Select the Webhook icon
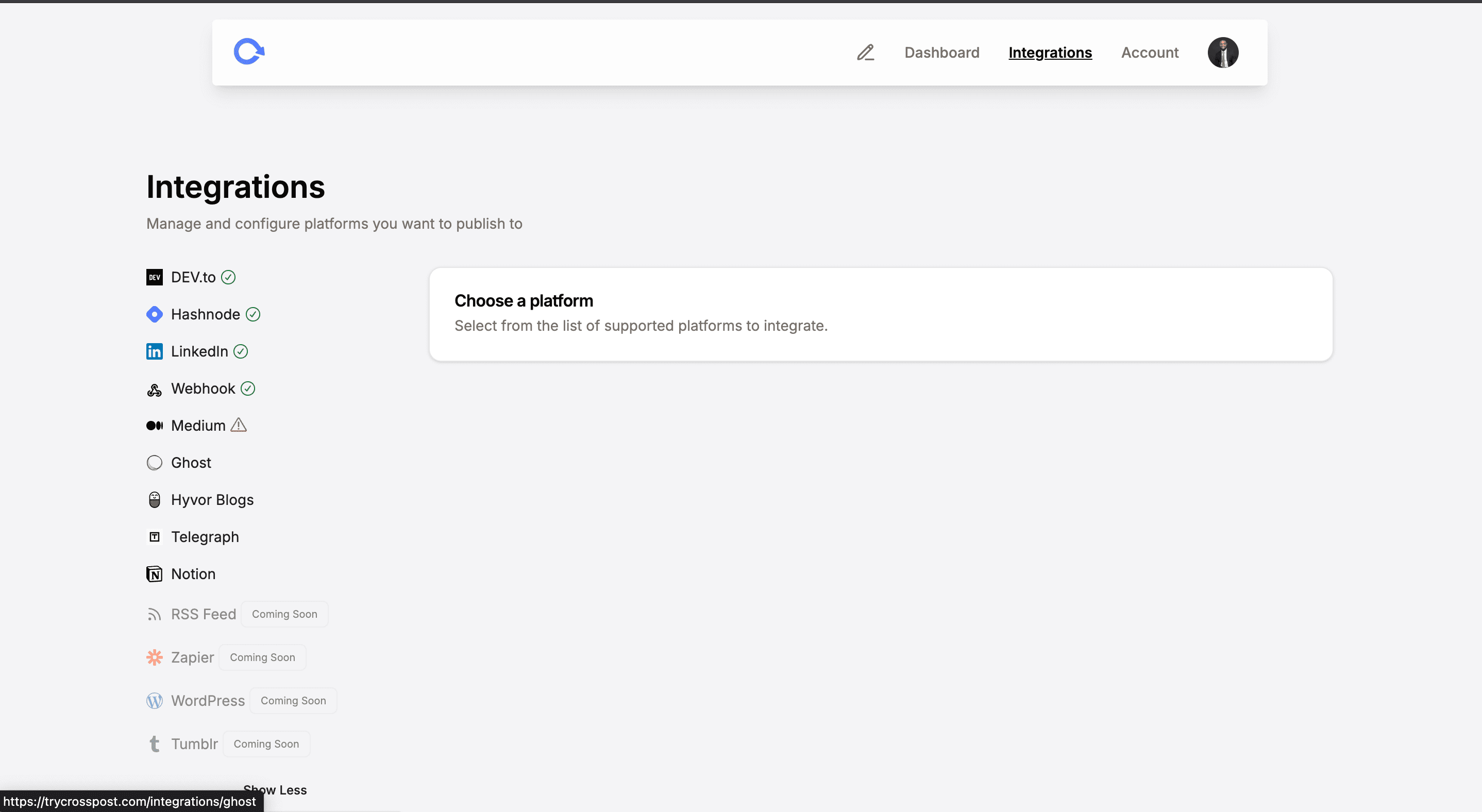1482x812 pixels. pos(154,389)
